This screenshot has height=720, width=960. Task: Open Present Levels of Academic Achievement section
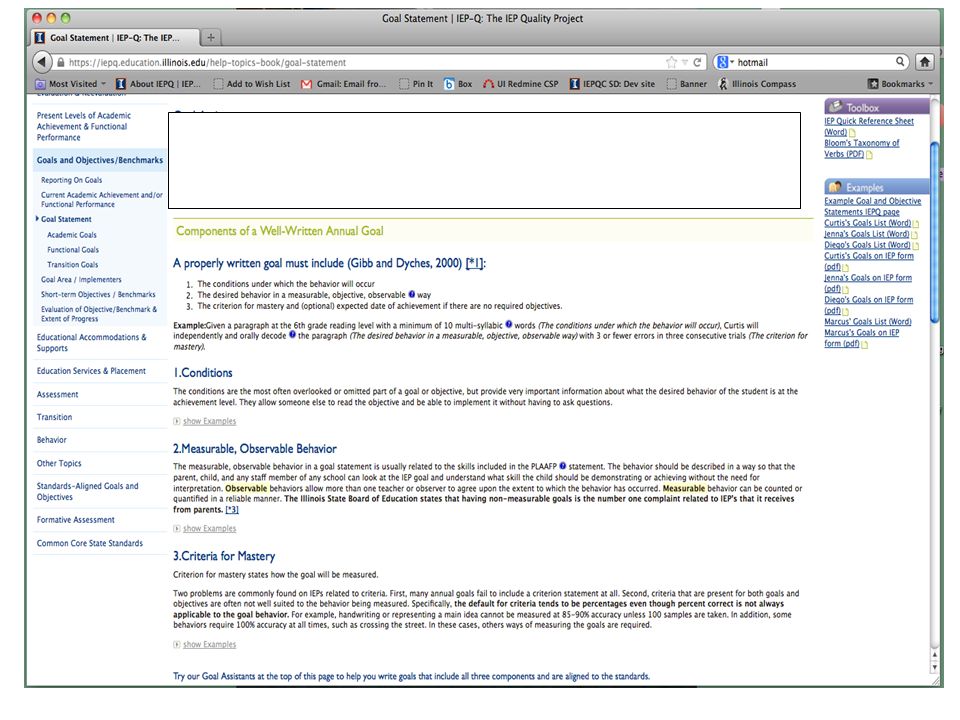pyautogui.click(x=83, y=127)
